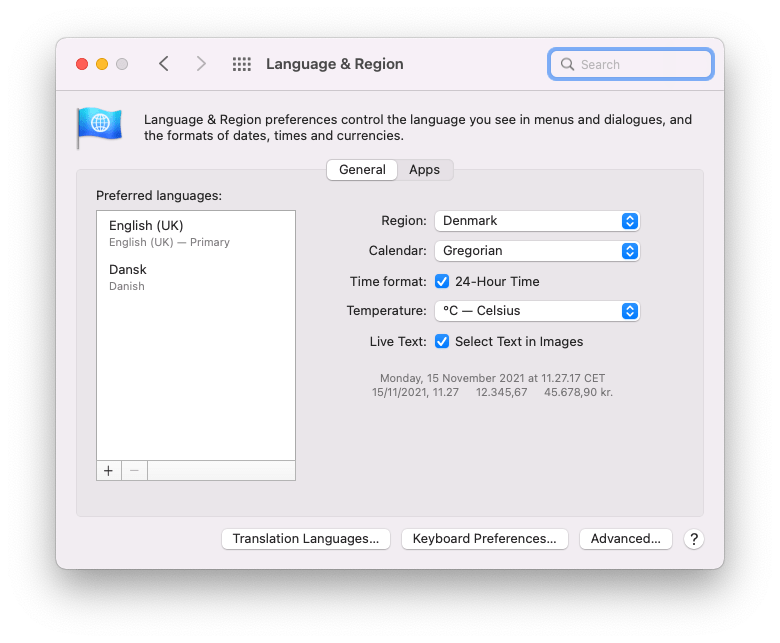This screenshot has width=780, height=643.
Task: Open the Region dropdown showing Denmark
Action: click(537, 221)
